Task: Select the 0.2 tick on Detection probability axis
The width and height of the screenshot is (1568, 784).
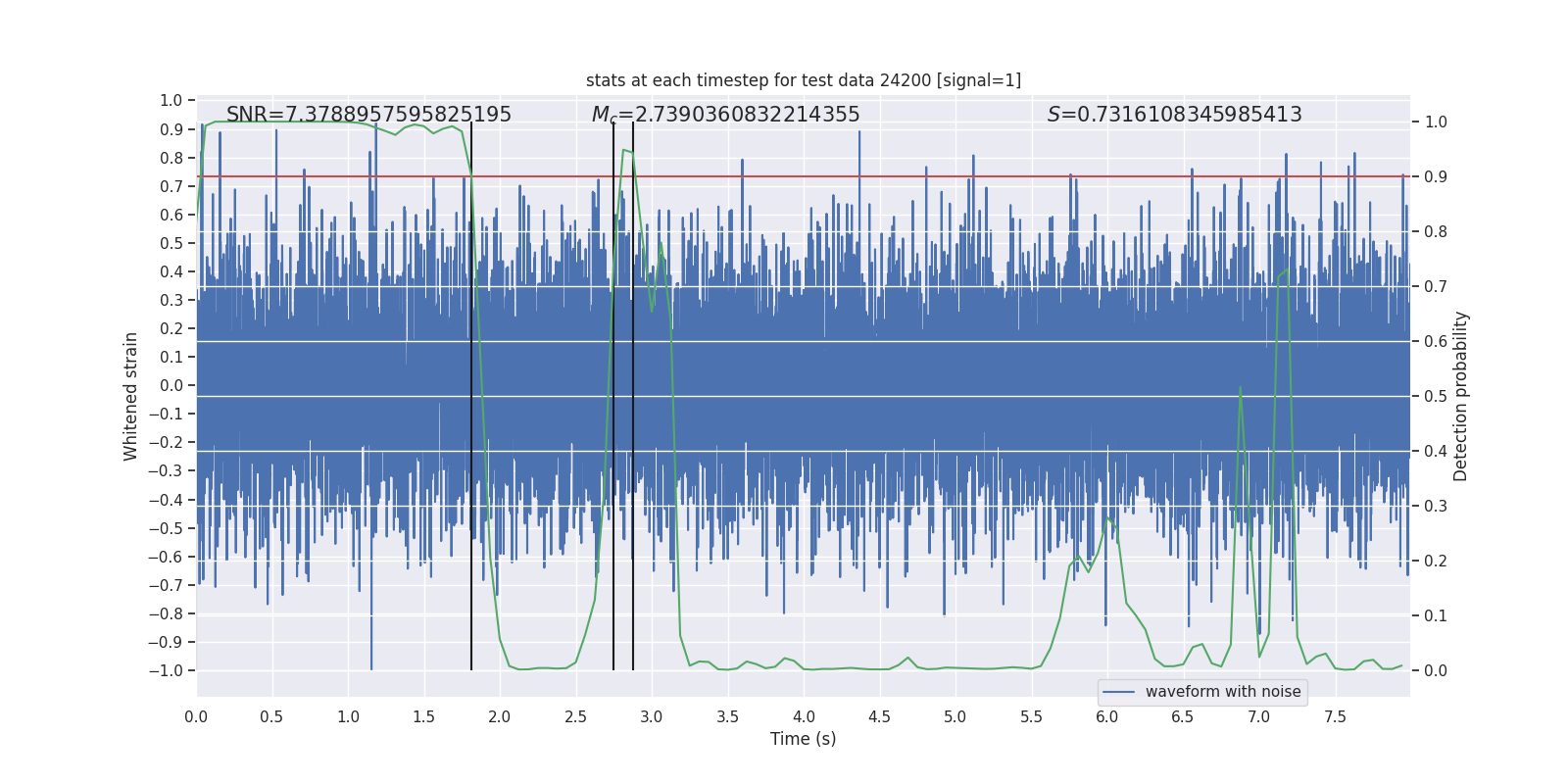Action: [x=1436, y=562]
